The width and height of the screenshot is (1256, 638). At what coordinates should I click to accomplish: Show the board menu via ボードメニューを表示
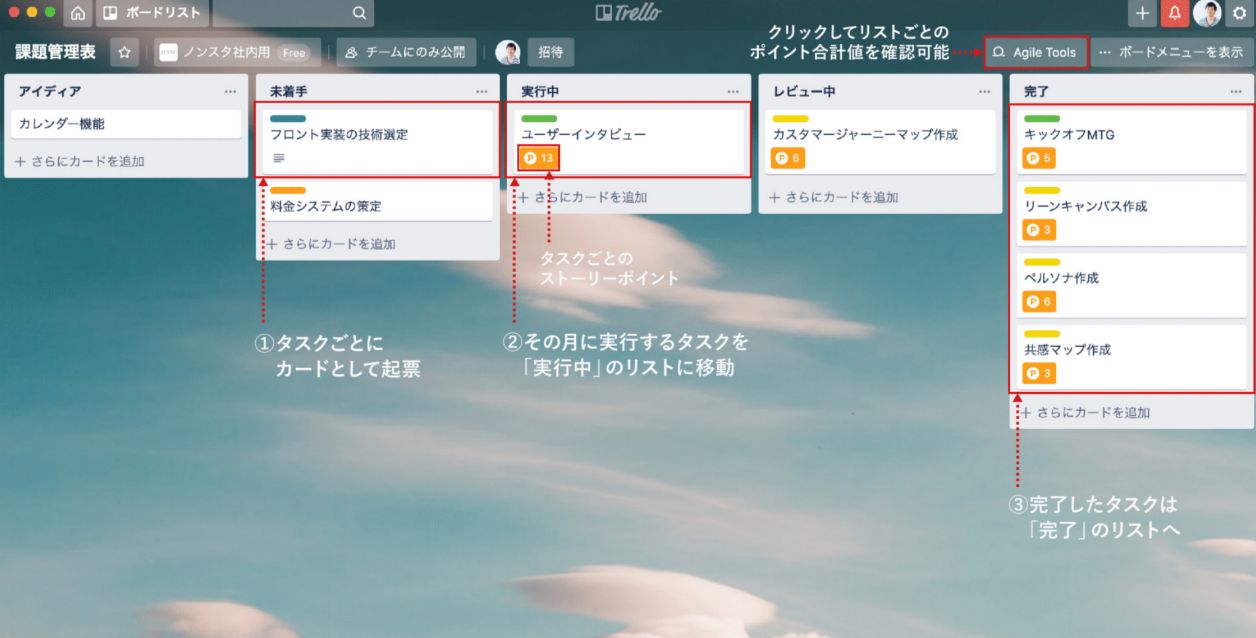coord(1171,52)
